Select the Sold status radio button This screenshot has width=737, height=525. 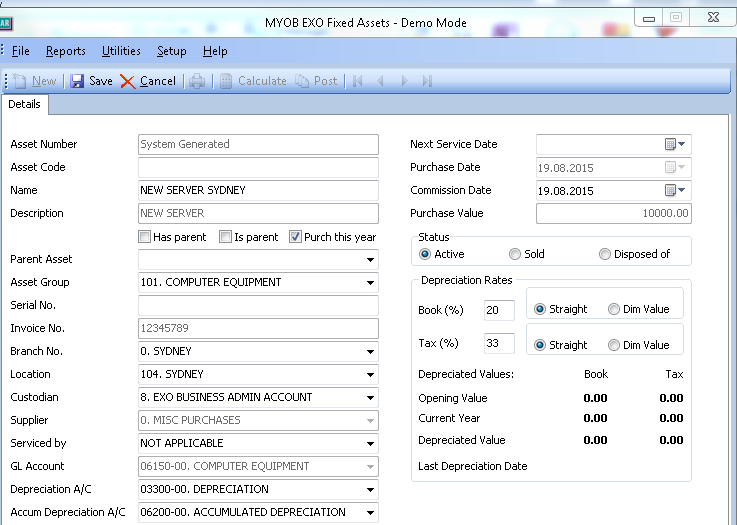[x=515, y=254]
